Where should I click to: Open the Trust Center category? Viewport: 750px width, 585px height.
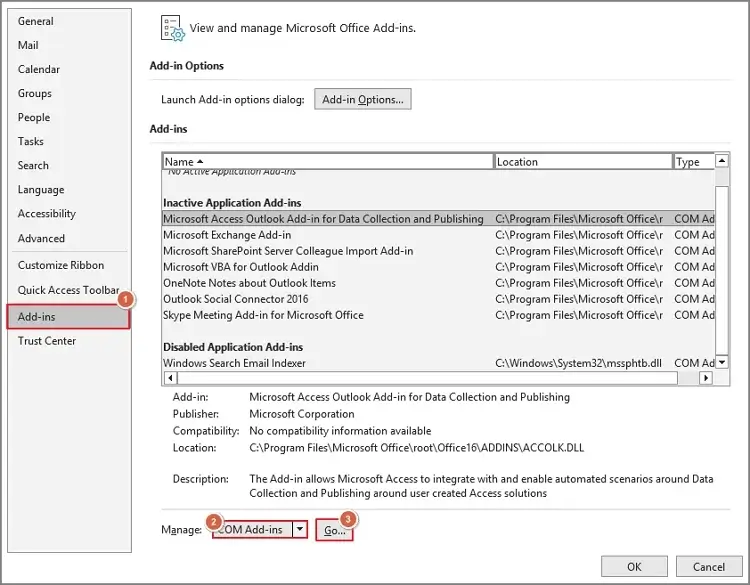tap(46, 341)
